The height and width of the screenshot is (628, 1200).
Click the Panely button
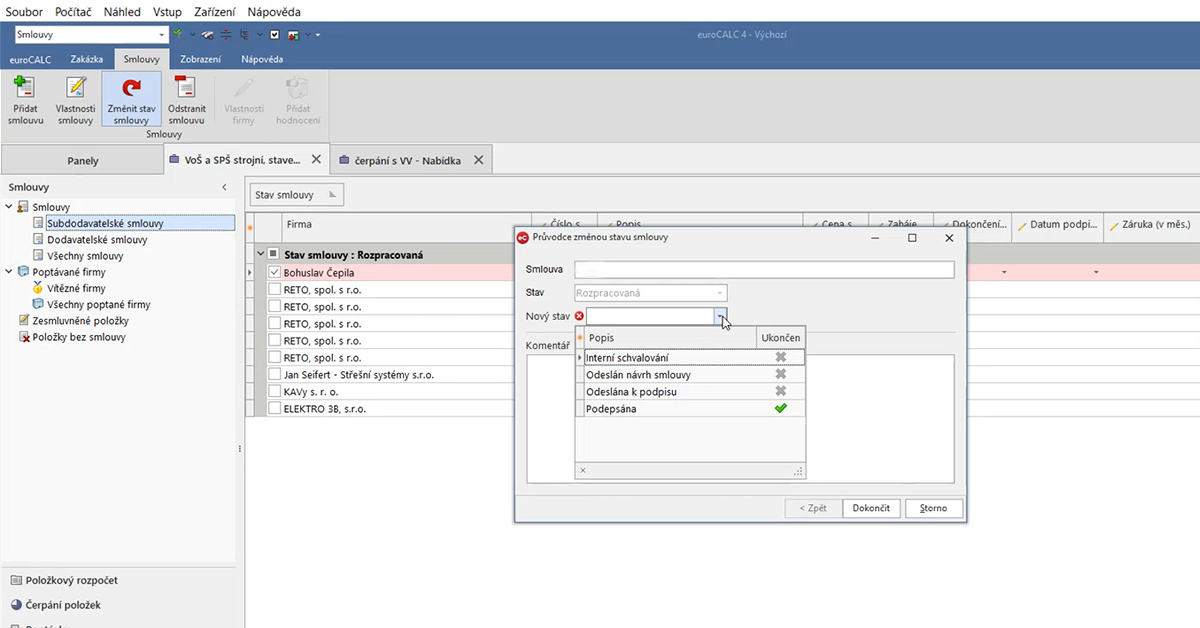pyautogui.click(x=83, y=160)
